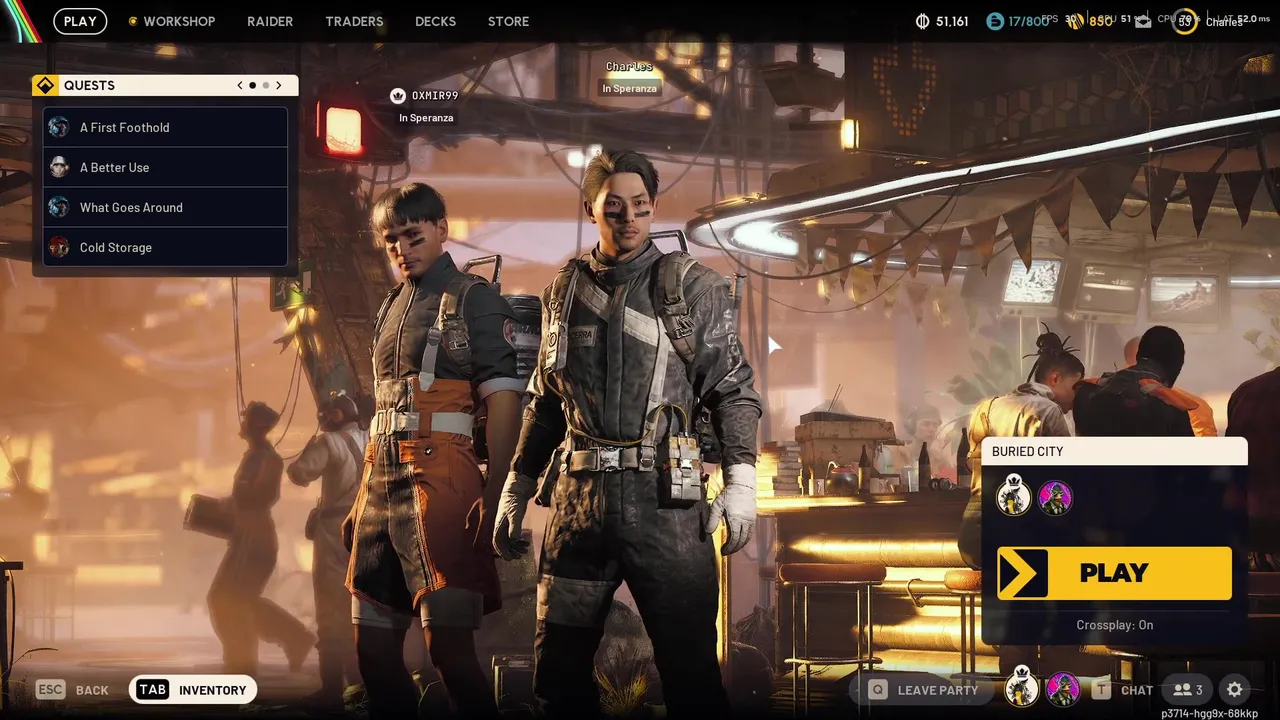Click the Q key hint icon
1280x720 pixels.
click(x=877, y=690)
